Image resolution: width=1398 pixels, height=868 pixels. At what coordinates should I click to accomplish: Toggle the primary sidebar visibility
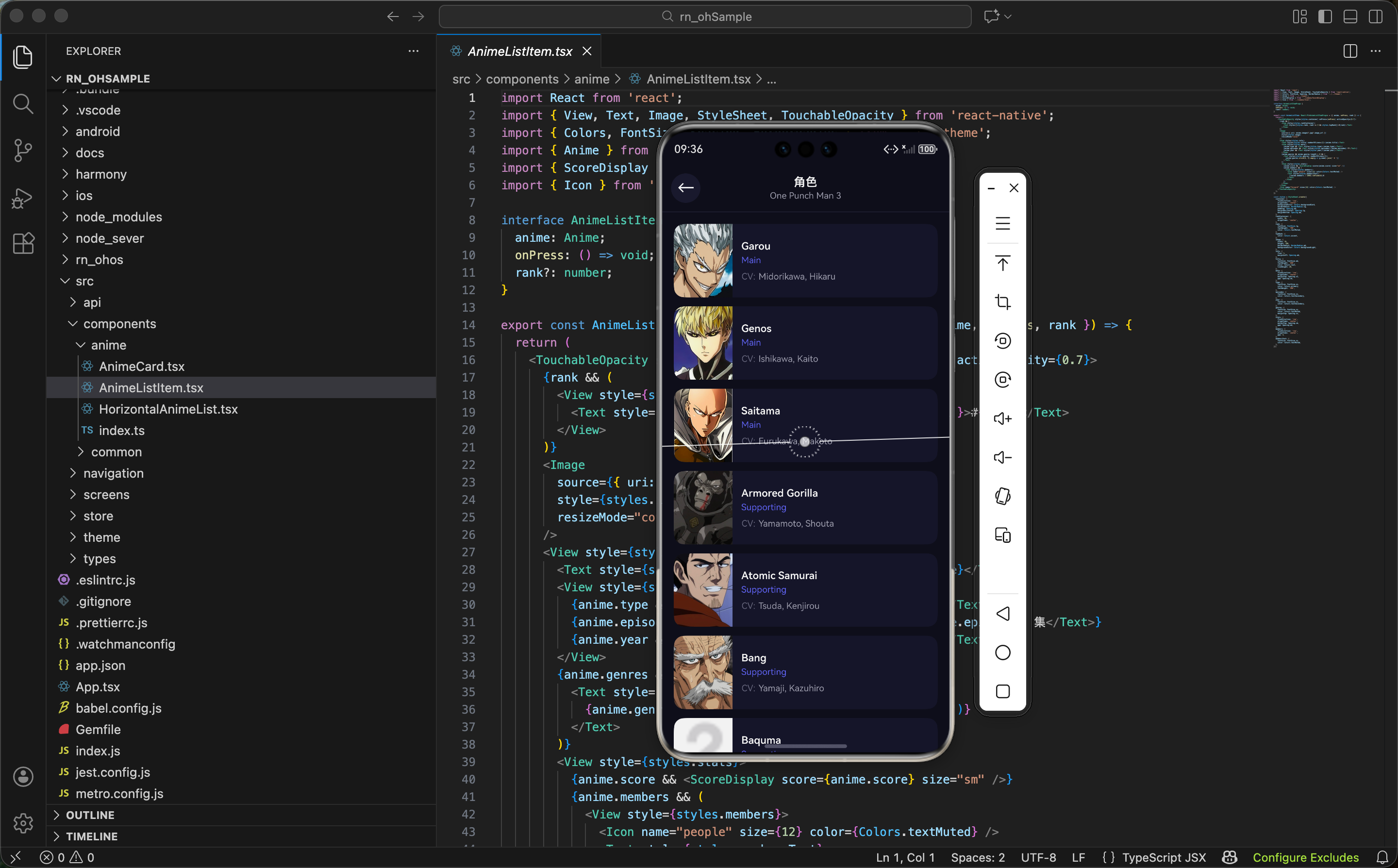[1325, 17]
